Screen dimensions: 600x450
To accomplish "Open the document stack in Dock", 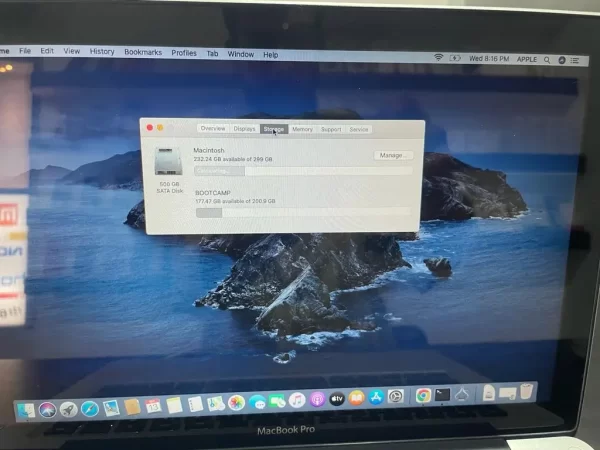I will (489, 393).
